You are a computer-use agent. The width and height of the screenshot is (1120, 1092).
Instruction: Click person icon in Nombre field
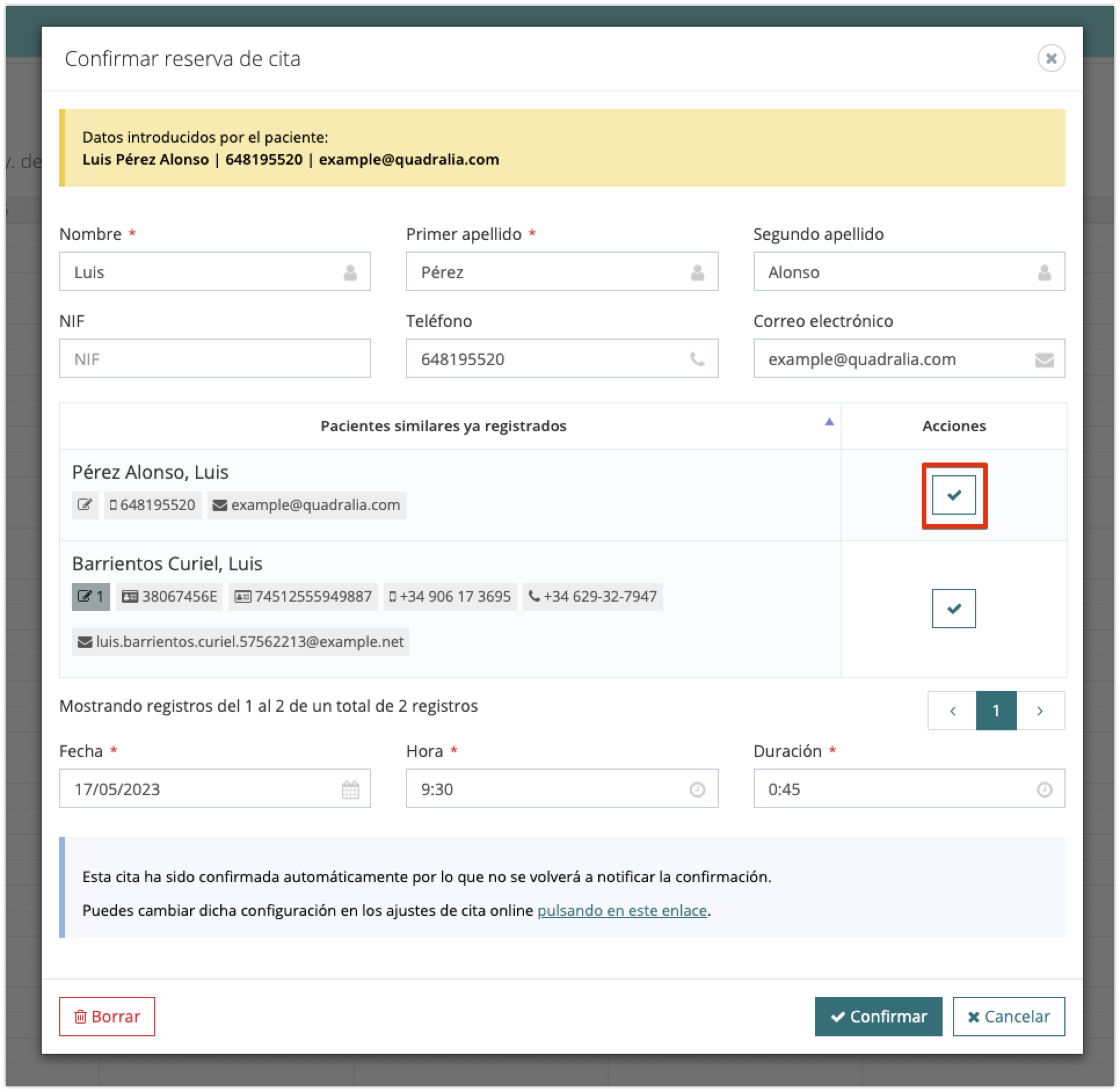point(350,272)
